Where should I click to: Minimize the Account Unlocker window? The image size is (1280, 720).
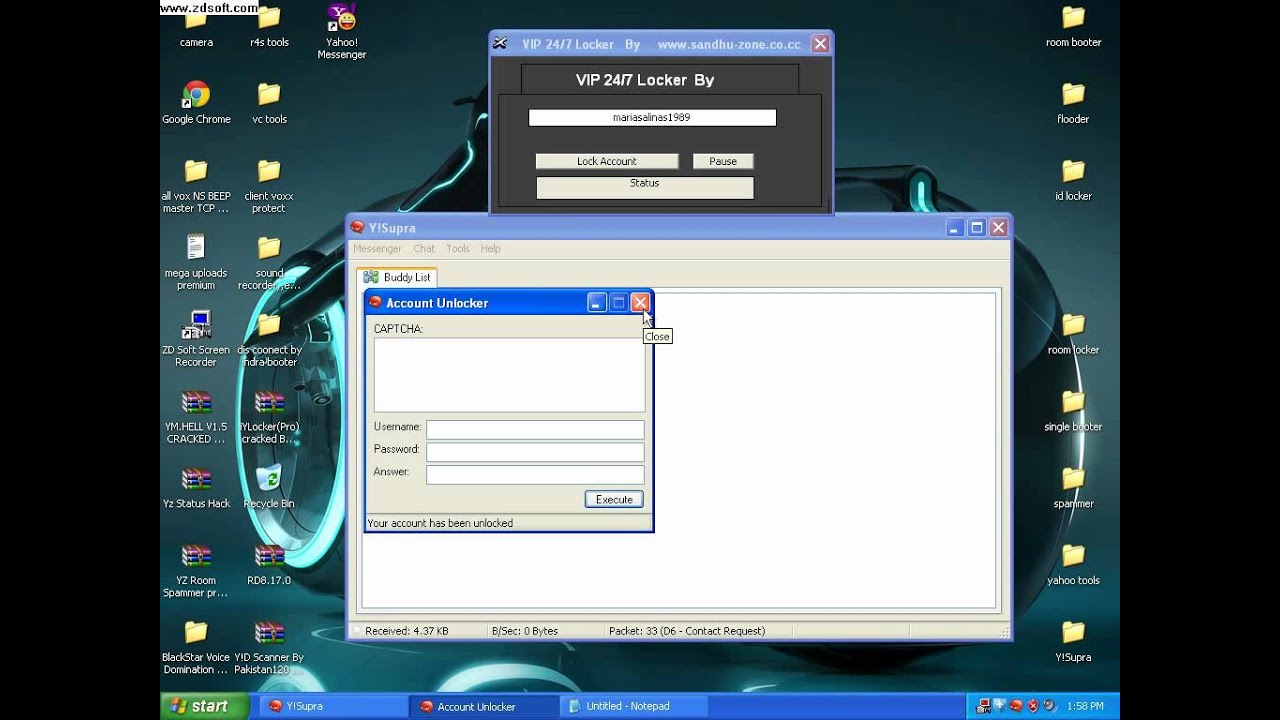tap(596, 302)
